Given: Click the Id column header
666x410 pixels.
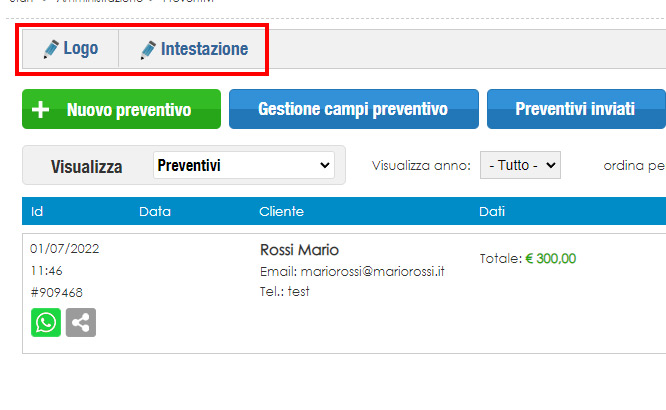Looking at the screenshot, I should (x=37, y=212).
